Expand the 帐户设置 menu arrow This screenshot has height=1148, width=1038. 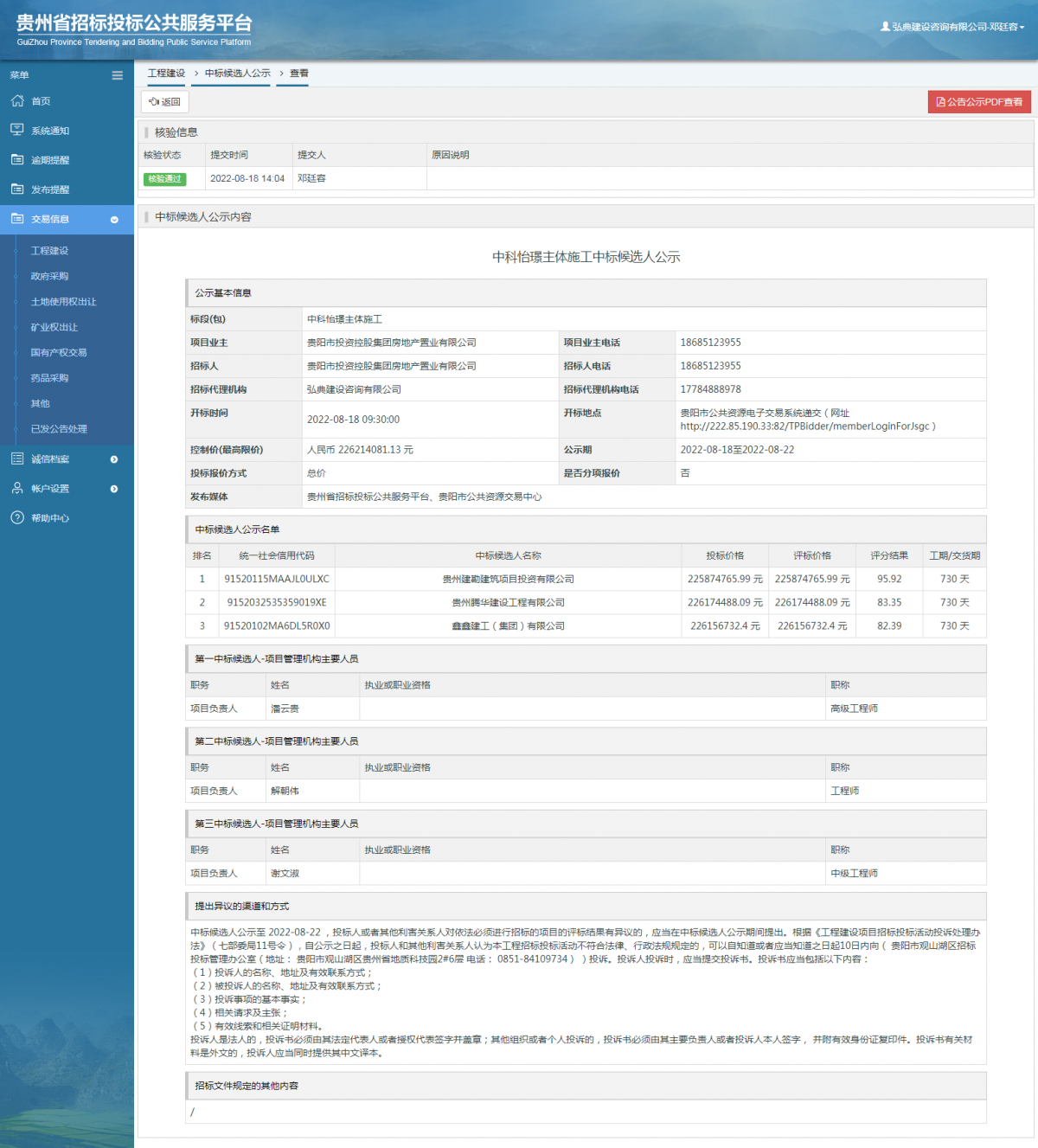[114, 489]
